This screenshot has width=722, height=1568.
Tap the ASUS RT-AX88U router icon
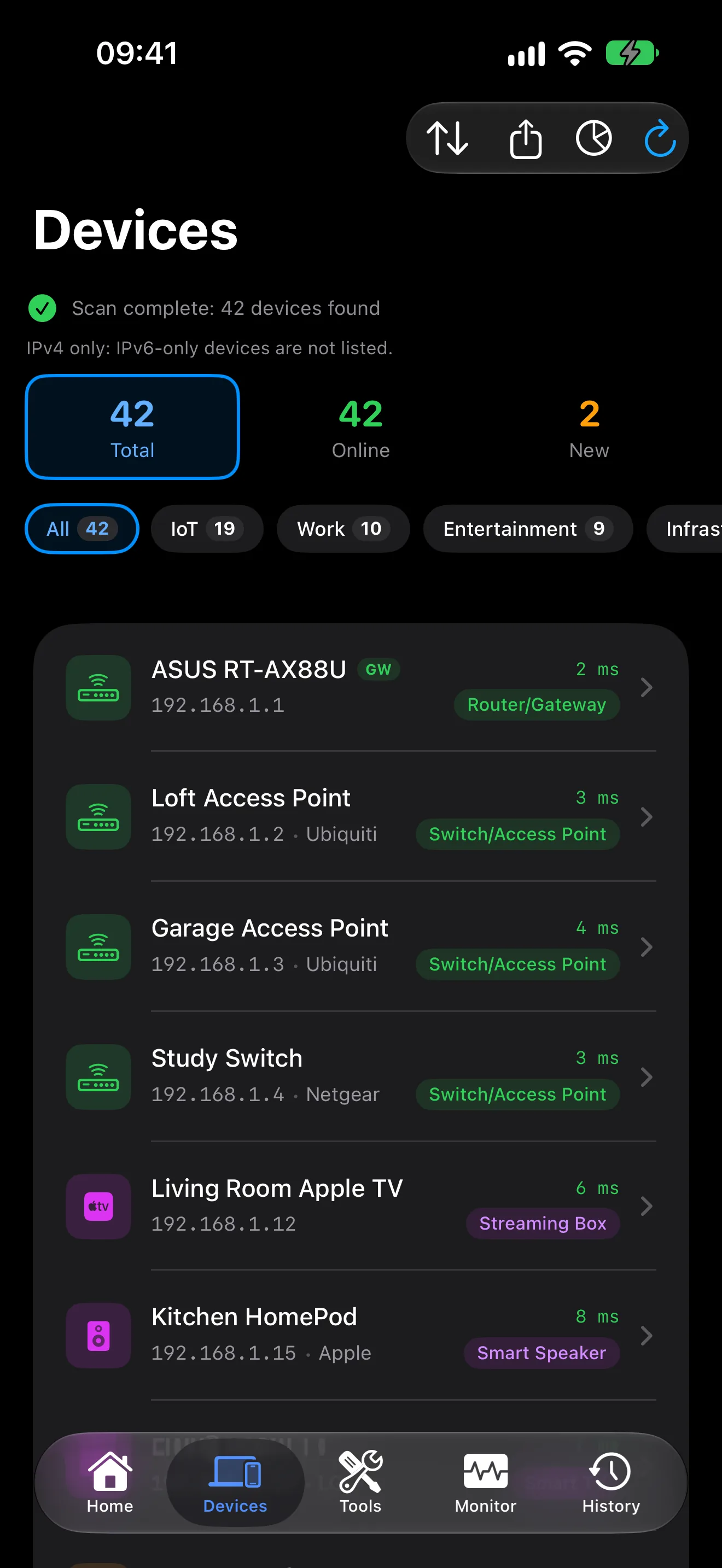click(98, 688)
